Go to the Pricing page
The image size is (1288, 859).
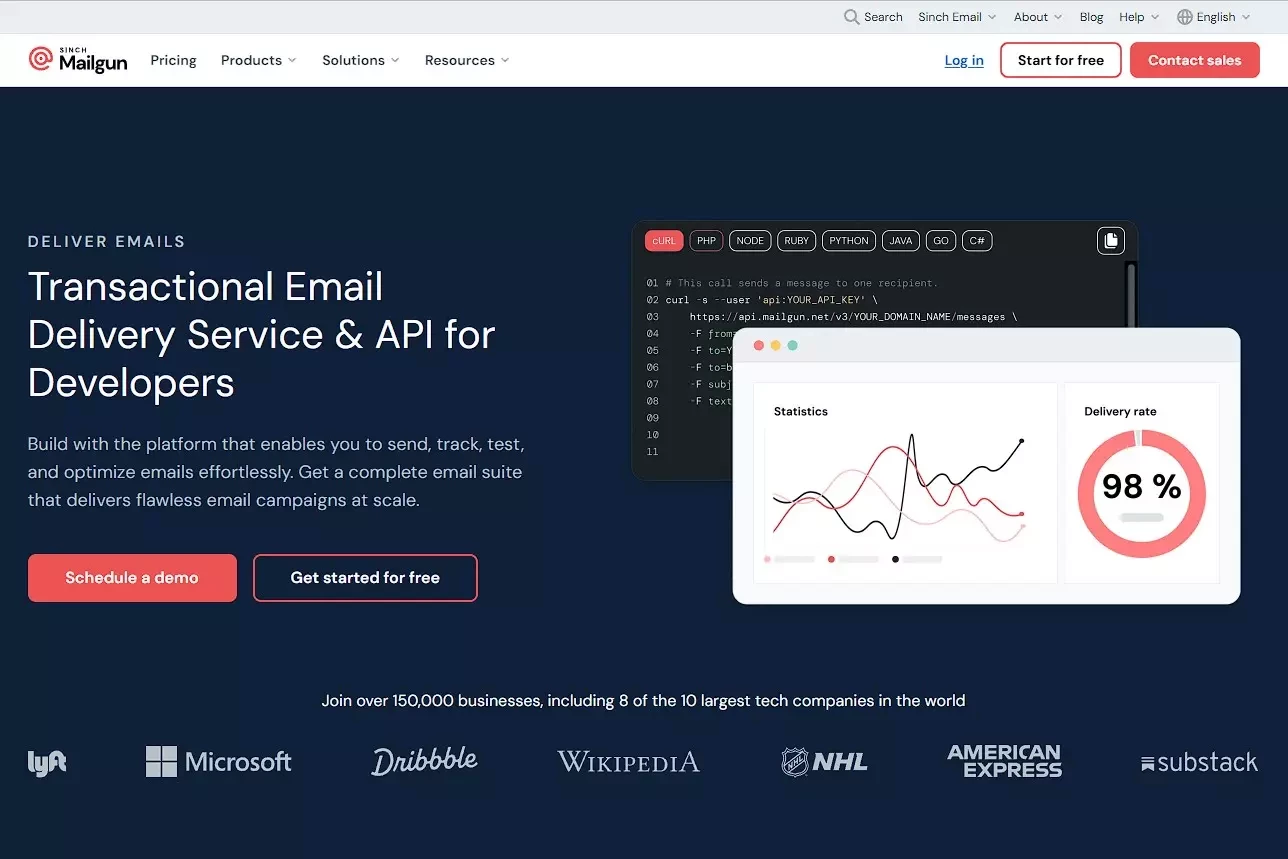(173, 60)
